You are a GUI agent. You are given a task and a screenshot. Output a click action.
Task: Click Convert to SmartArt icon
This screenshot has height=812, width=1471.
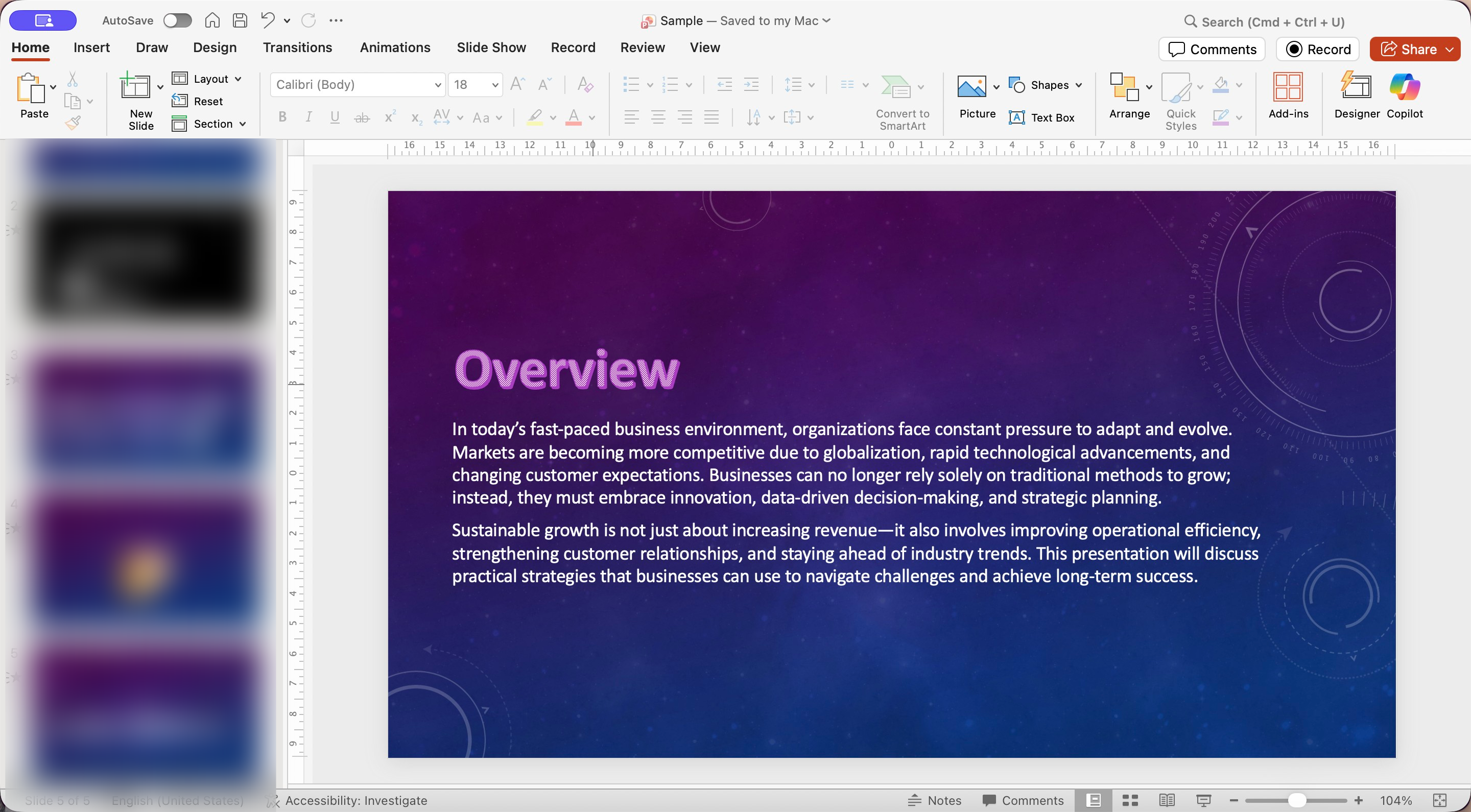[895, 87]
